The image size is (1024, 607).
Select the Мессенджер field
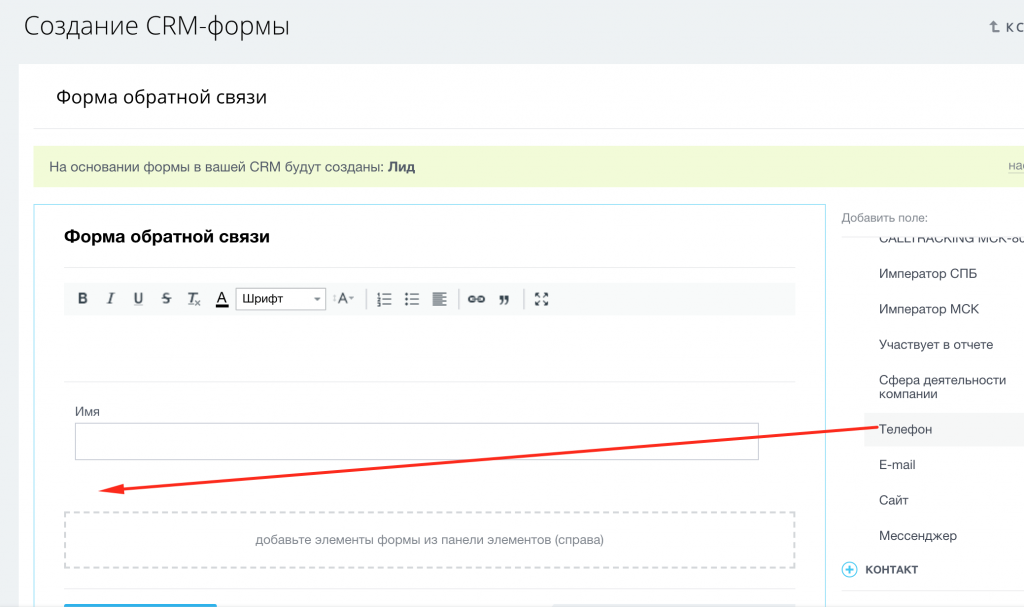918,535
